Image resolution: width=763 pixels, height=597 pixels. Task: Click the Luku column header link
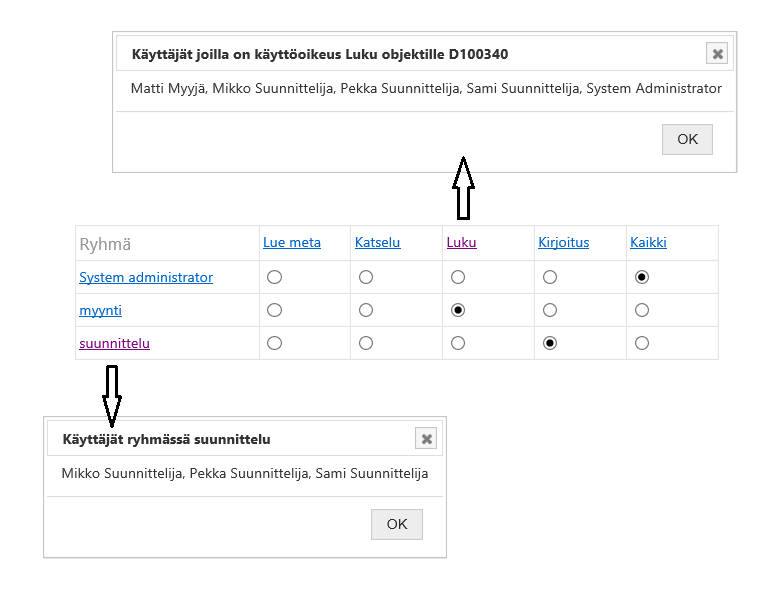click(x=461, y=242)
